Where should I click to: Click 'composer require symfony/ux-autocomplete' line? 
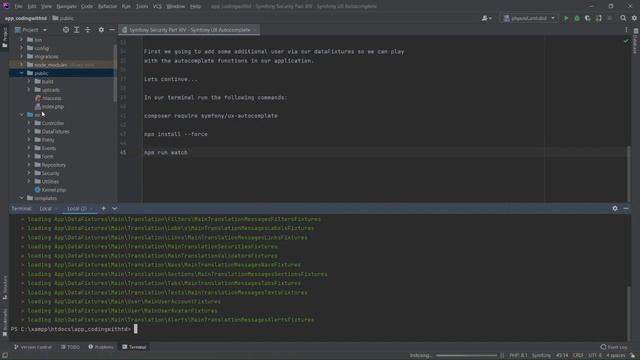211,116
